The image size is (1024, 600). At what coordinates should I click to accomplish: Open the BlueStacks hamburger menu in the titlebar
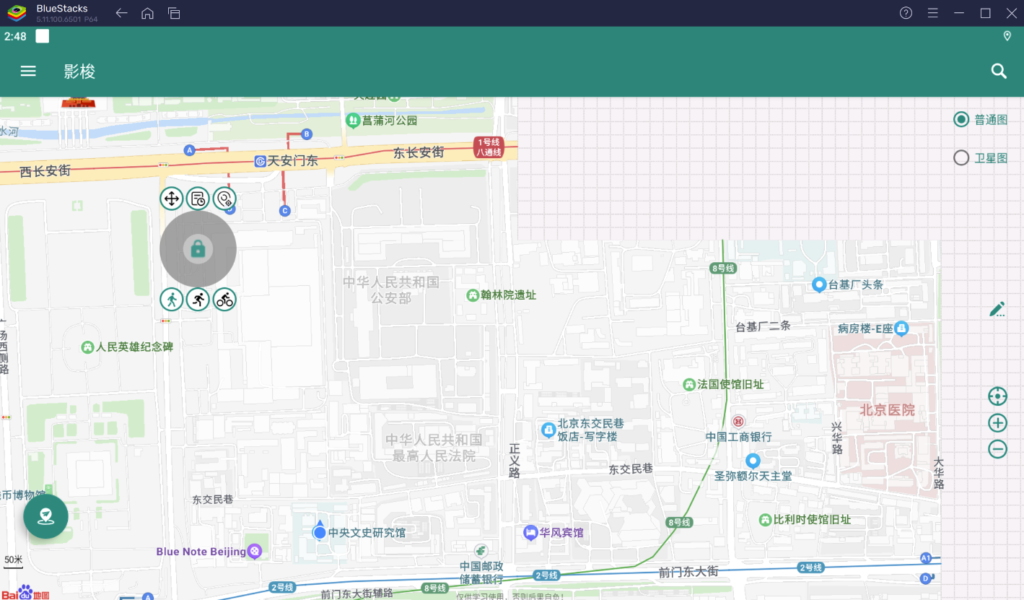[934, 13]
